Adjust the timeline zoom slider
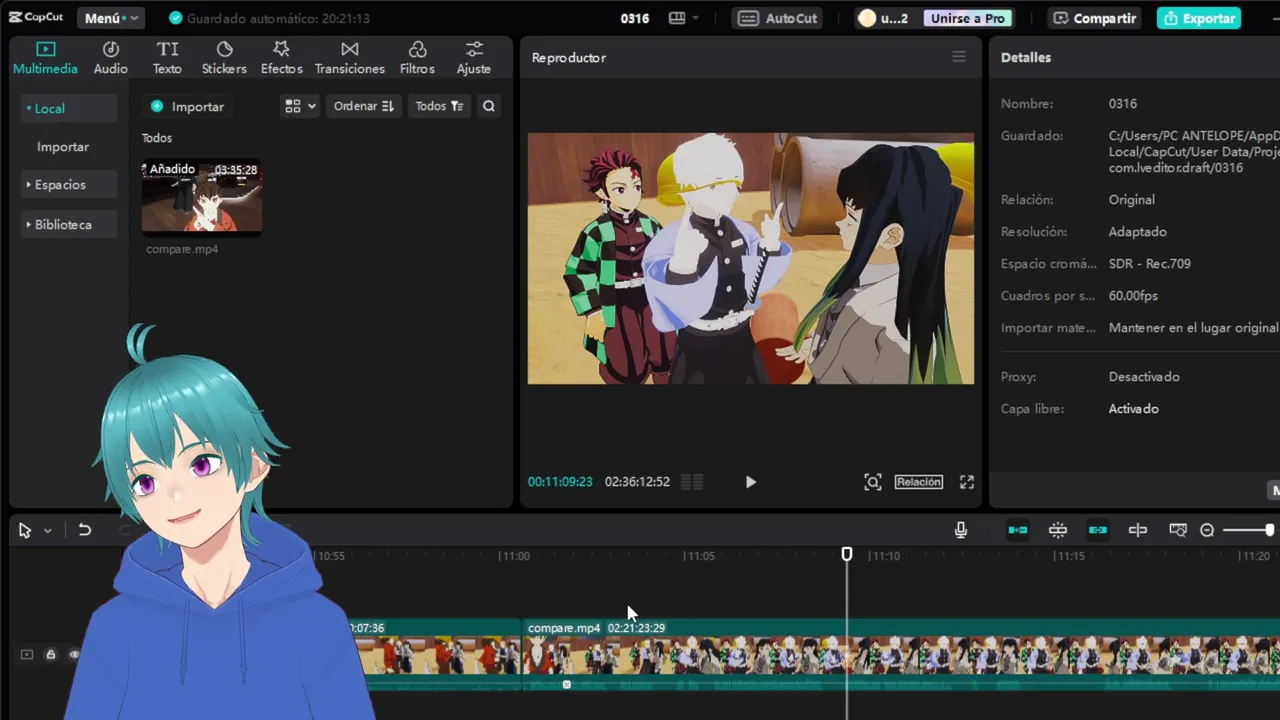1280x720 pixels. point(1249,530)
